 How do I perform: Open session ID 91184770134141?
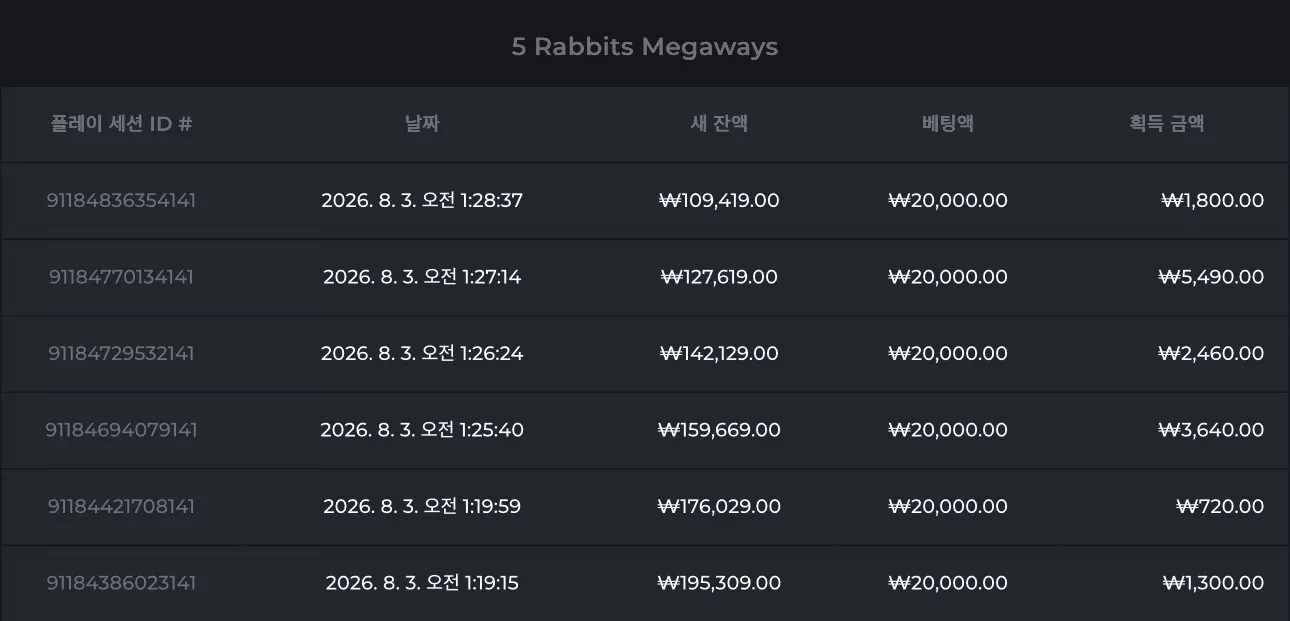click(x=121, y=277)
